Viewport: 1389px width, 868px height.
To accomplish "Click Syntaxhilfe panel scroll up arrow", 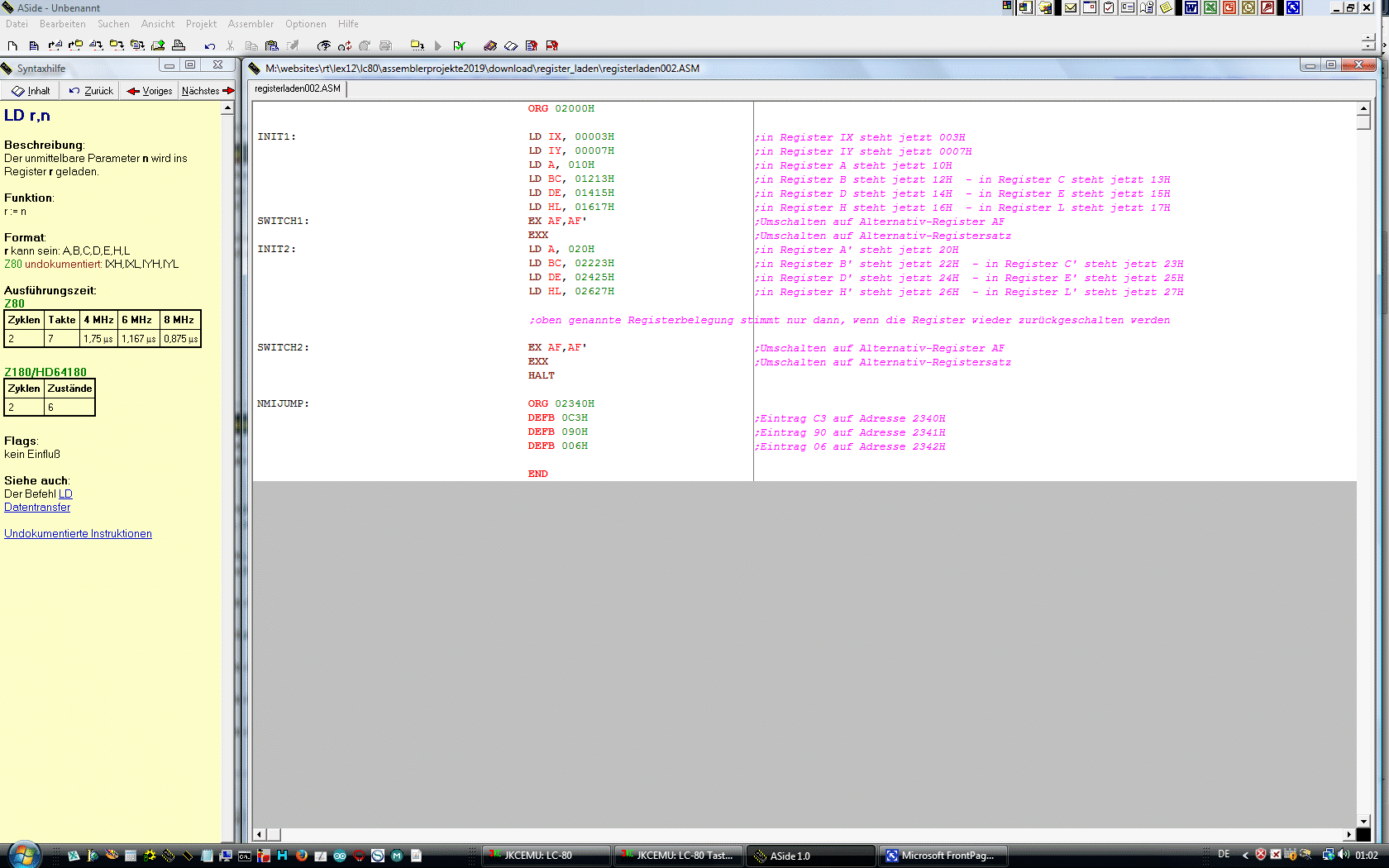I will point(227,108).
